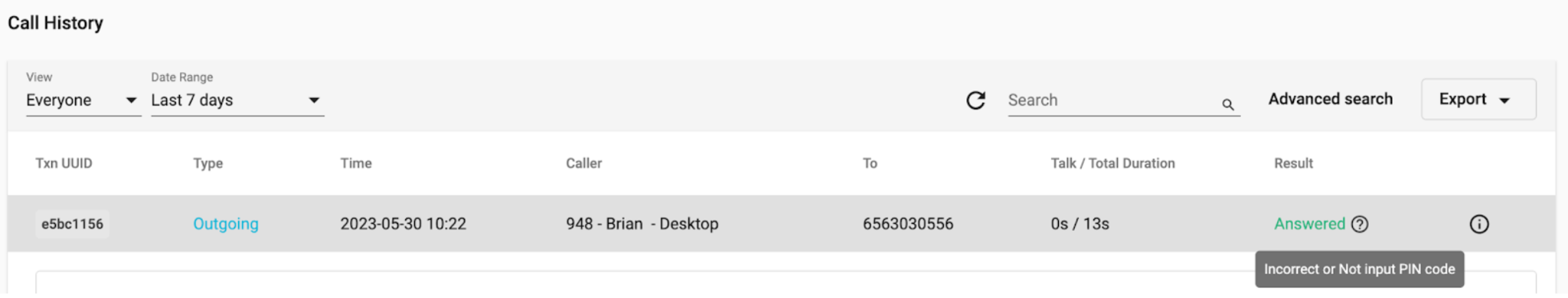Open the Date Range Last 7 days dropdown
1568x298 pixels.
coord(237,100)
